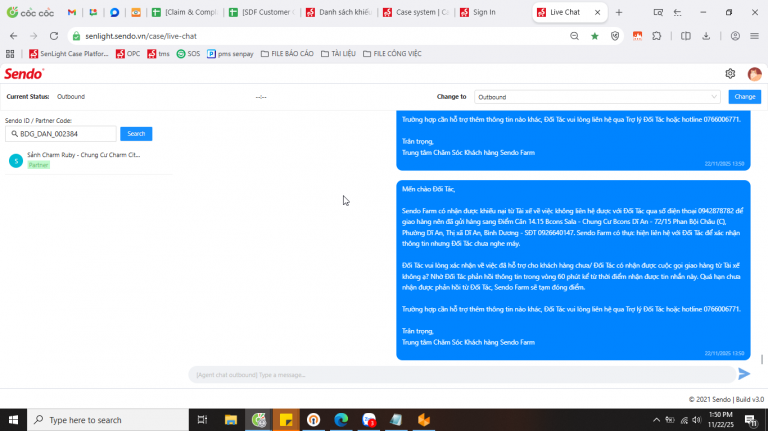Screen dimensions: 768x431
Task: Switch to the Case system tab
Action: tap(415, 12)
